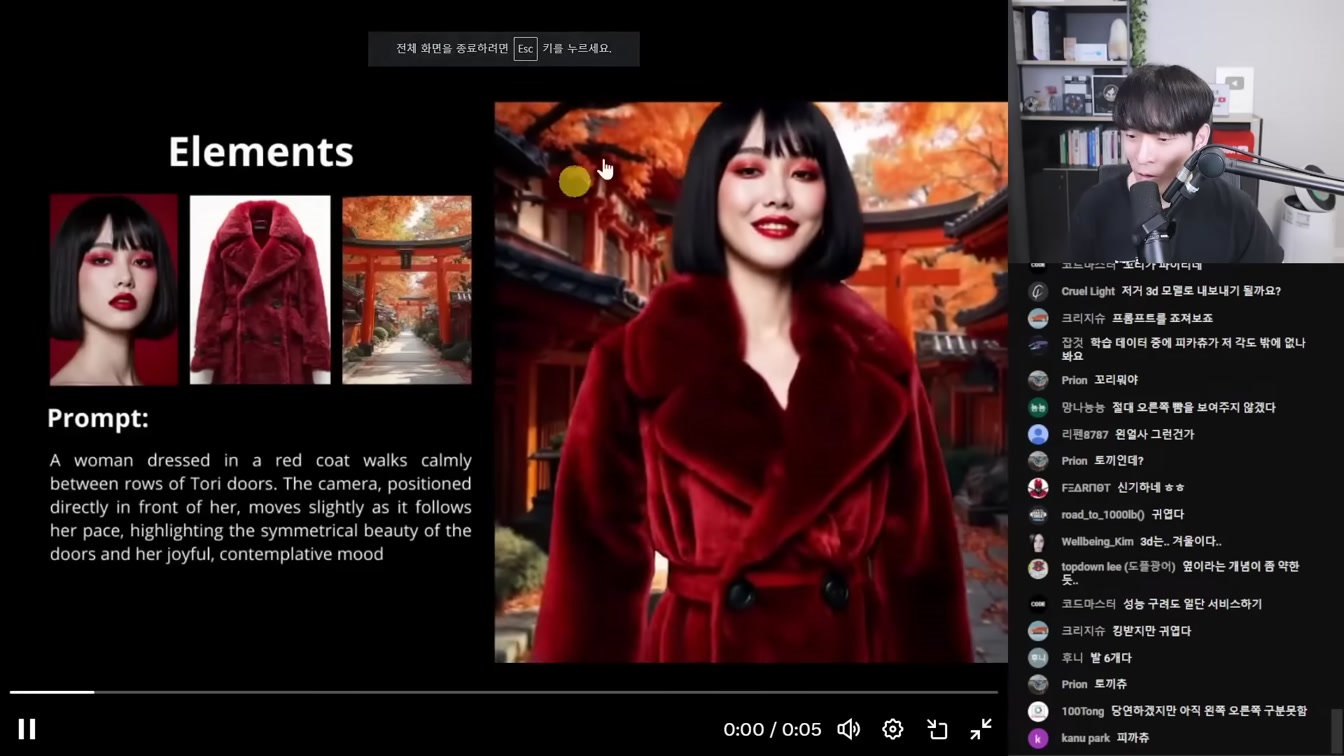Select the red fur coat element thumbnail
1344x756 pixels.
tap(260, 290)
